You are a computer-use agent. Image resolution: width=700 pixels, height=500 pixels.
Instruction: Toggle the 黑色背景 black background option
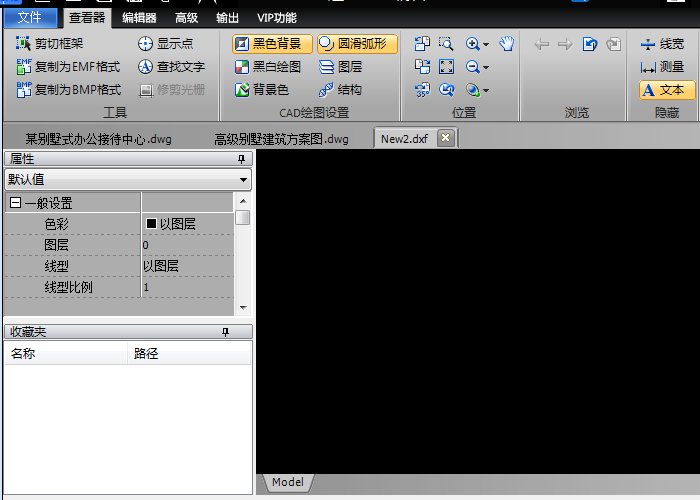pyautogui.click(x=272, y=44)
